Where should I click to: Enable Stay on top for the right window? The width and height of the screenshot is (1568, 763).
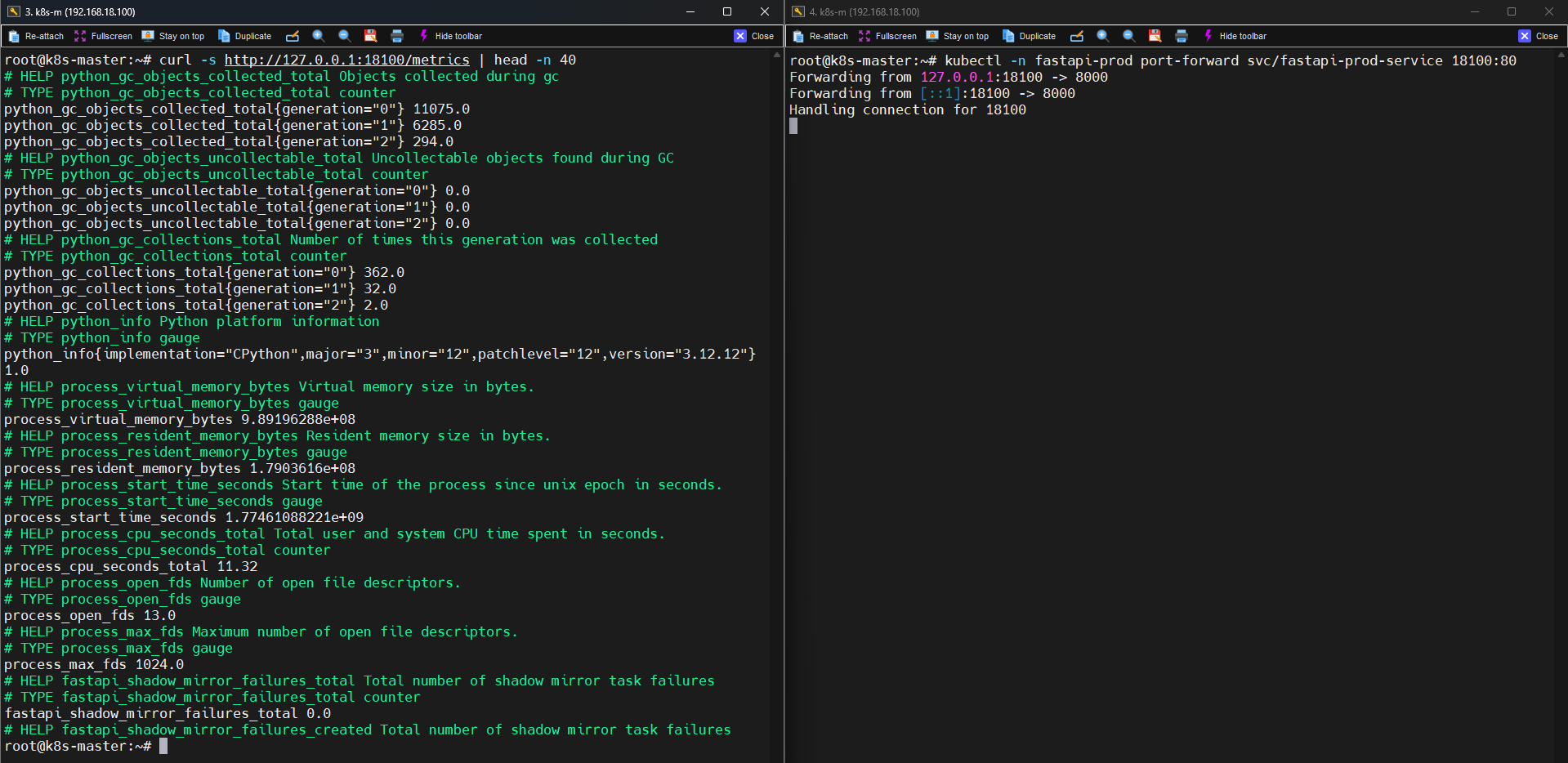pos(958,36)
